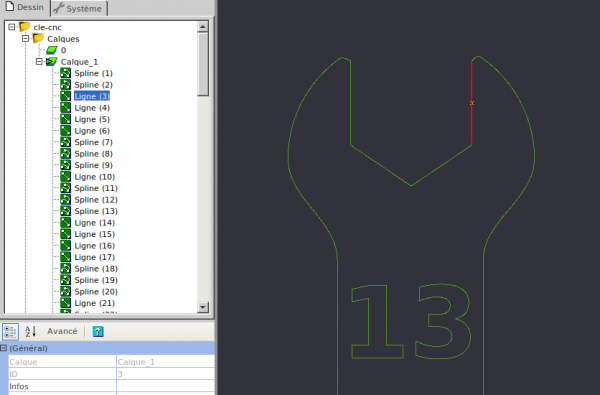Sort properties alphabetically with A-Z icon

pos(30,331)
